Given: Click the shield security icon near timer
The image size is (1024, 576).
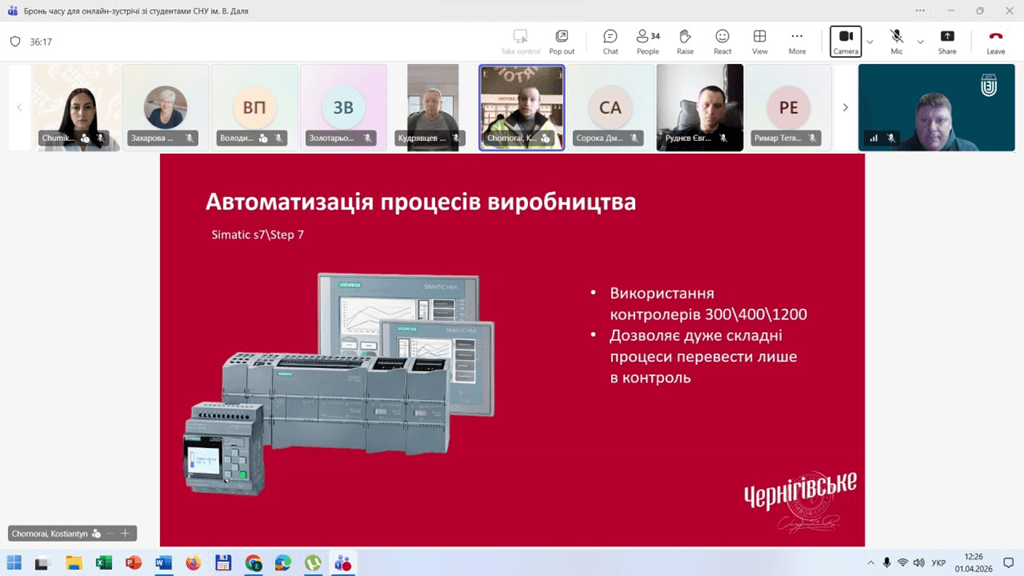Looking at the screenshot, I should tap(15, 42).
